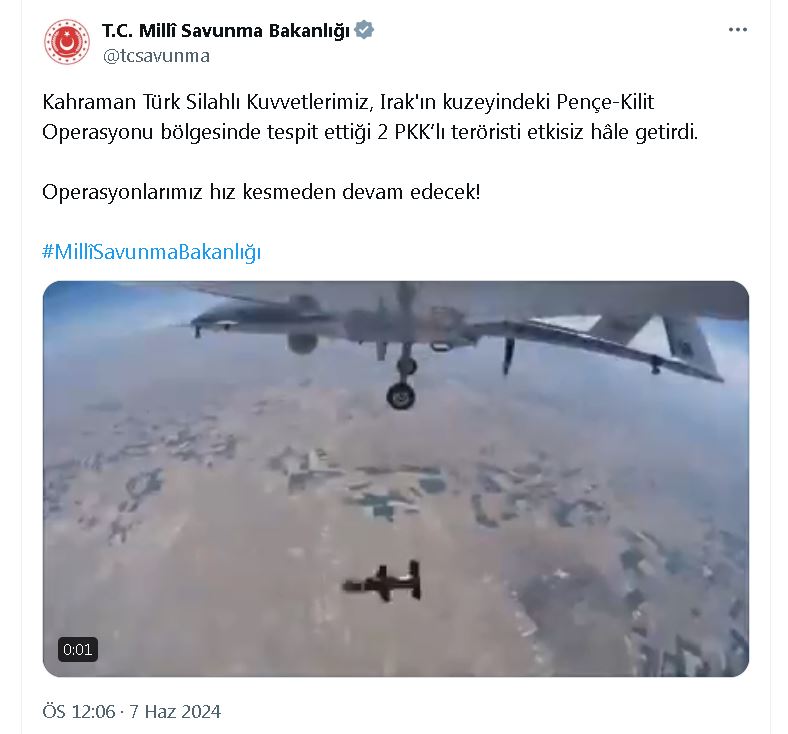Click the camera pod under the drone
Screen dimensions: 788x734
point(303,343)
